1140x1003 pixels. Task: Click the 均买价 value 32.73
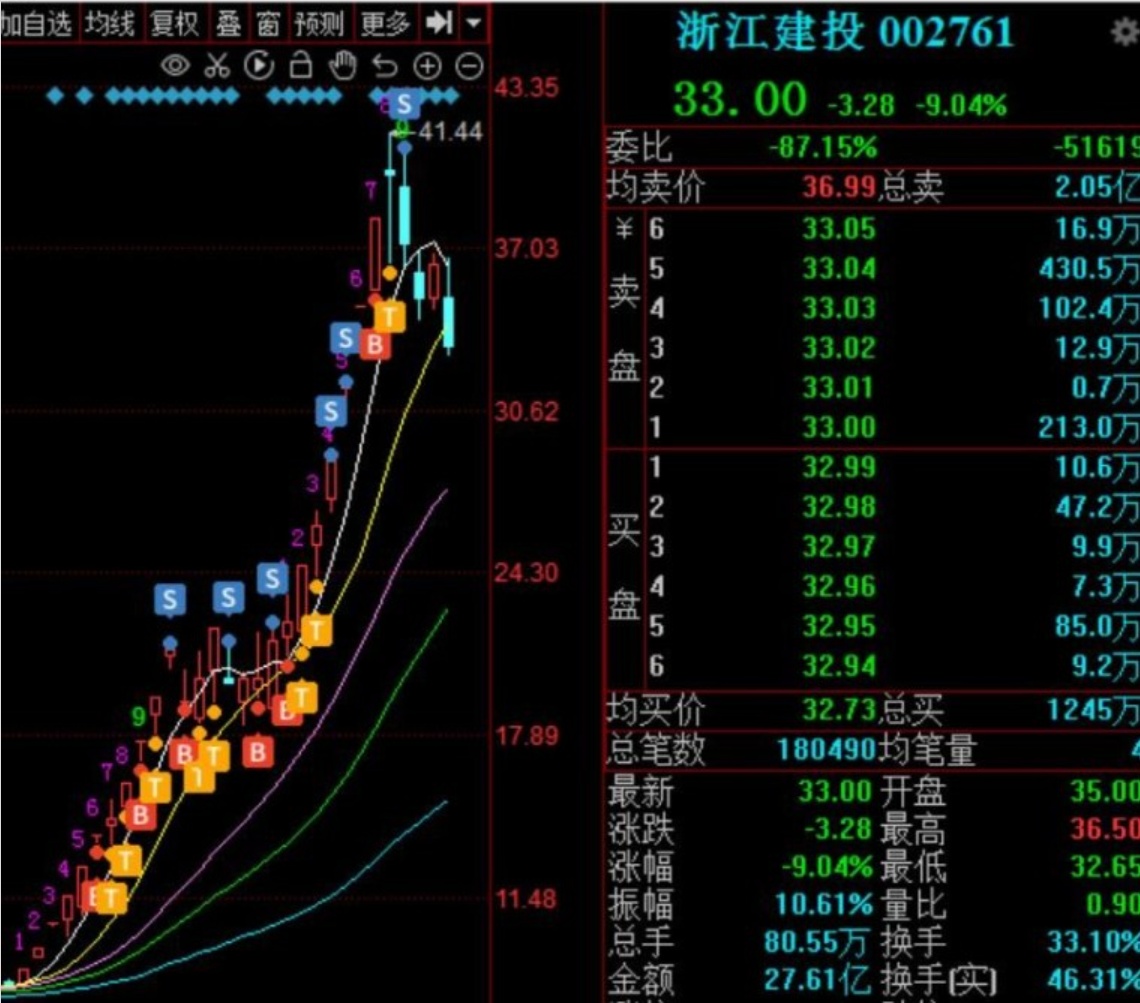coord(838,709)
